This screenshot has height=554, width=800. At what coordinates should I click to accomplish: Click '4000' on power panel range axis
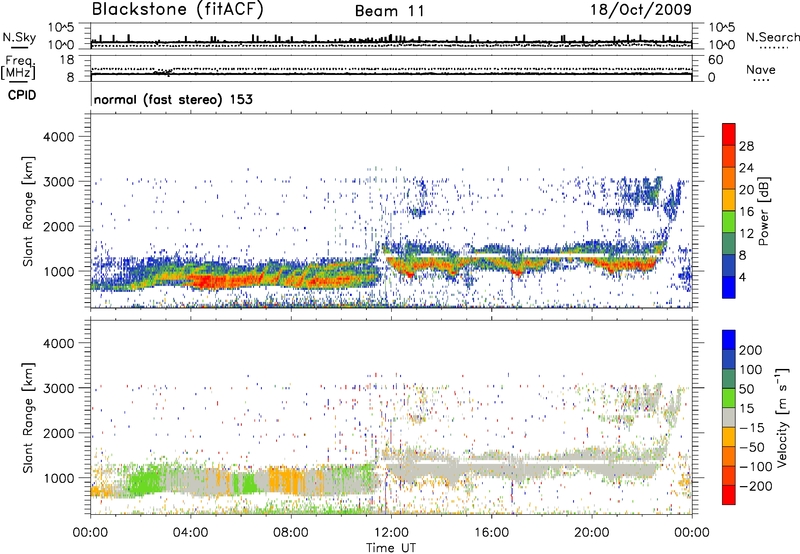(59, 137)
